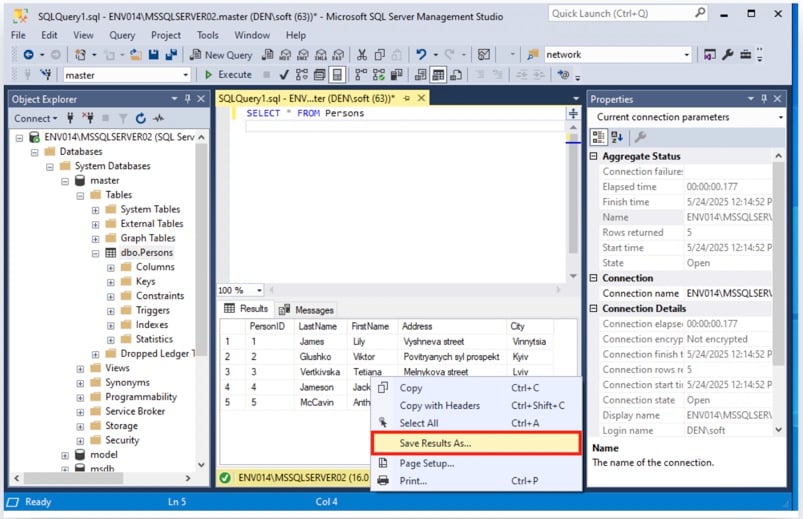Switch to the Messages tab
The image size is (803, 519).
pos(307,310)
